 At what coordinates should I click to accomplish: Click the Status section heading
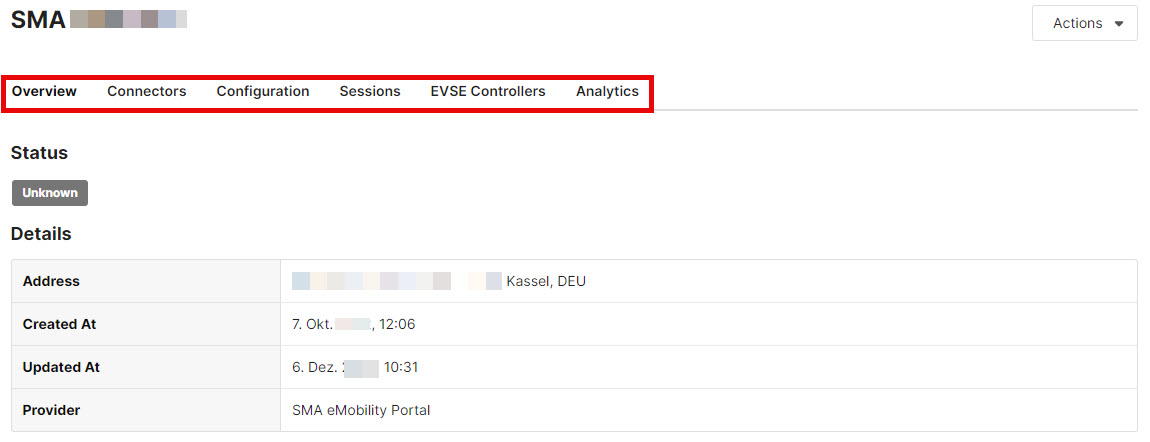click(x=39, y=153)
